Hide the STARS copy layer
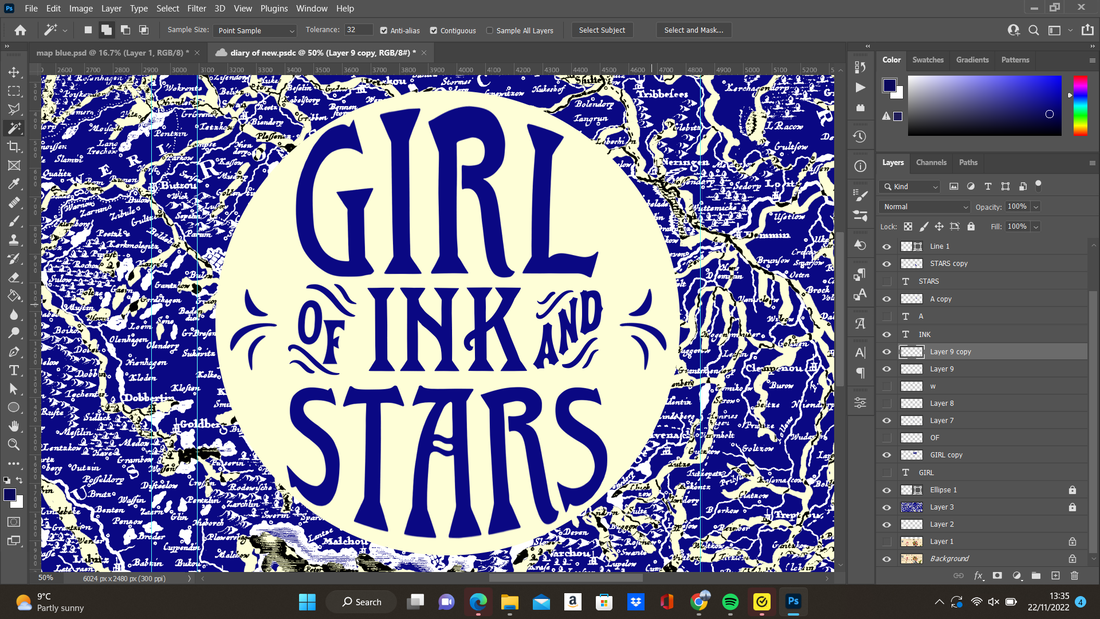The height and width of the screenshot is (619, 1100). [887, 264]
